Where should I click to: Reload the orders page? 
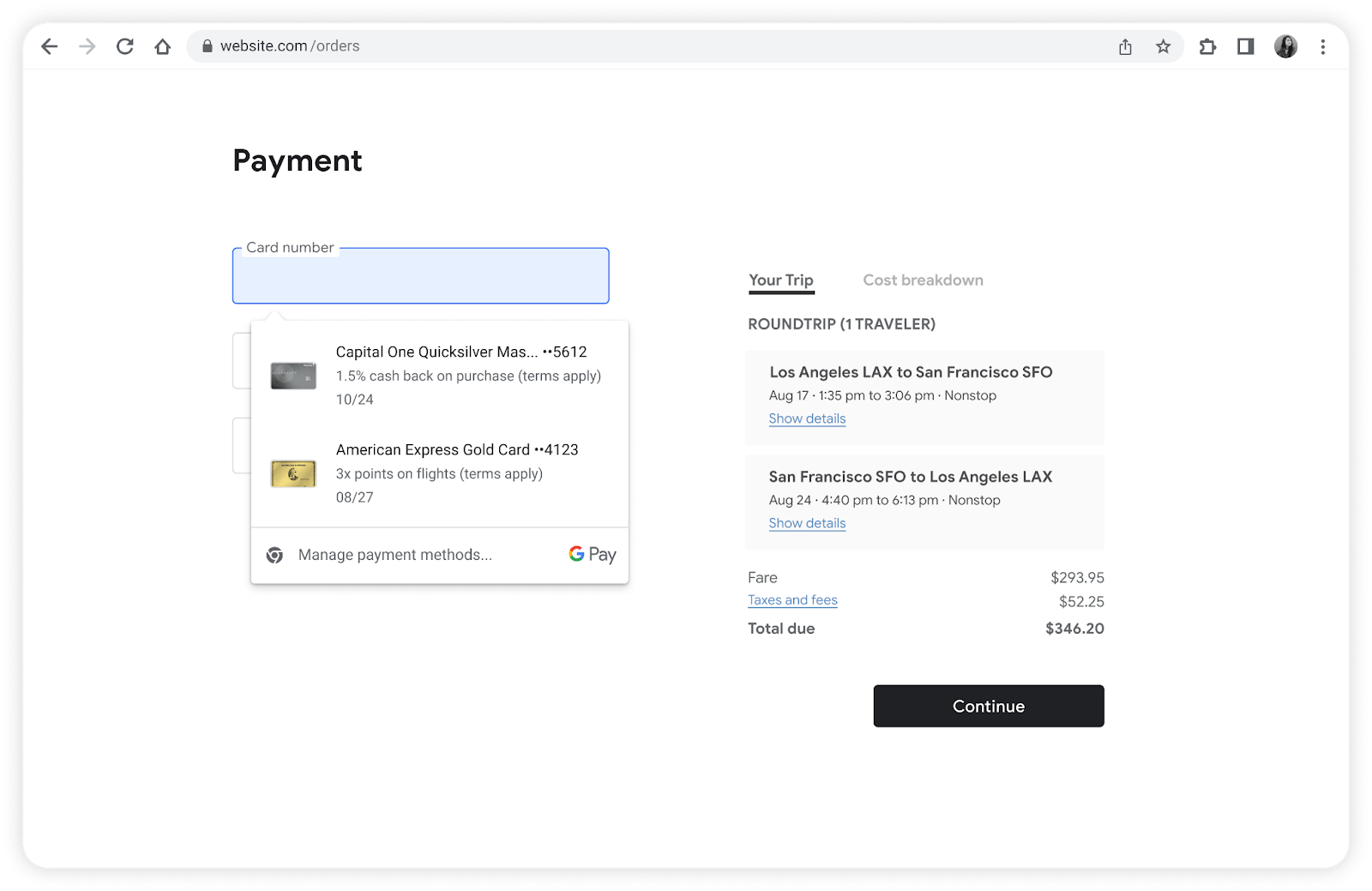tap(125, 46)
